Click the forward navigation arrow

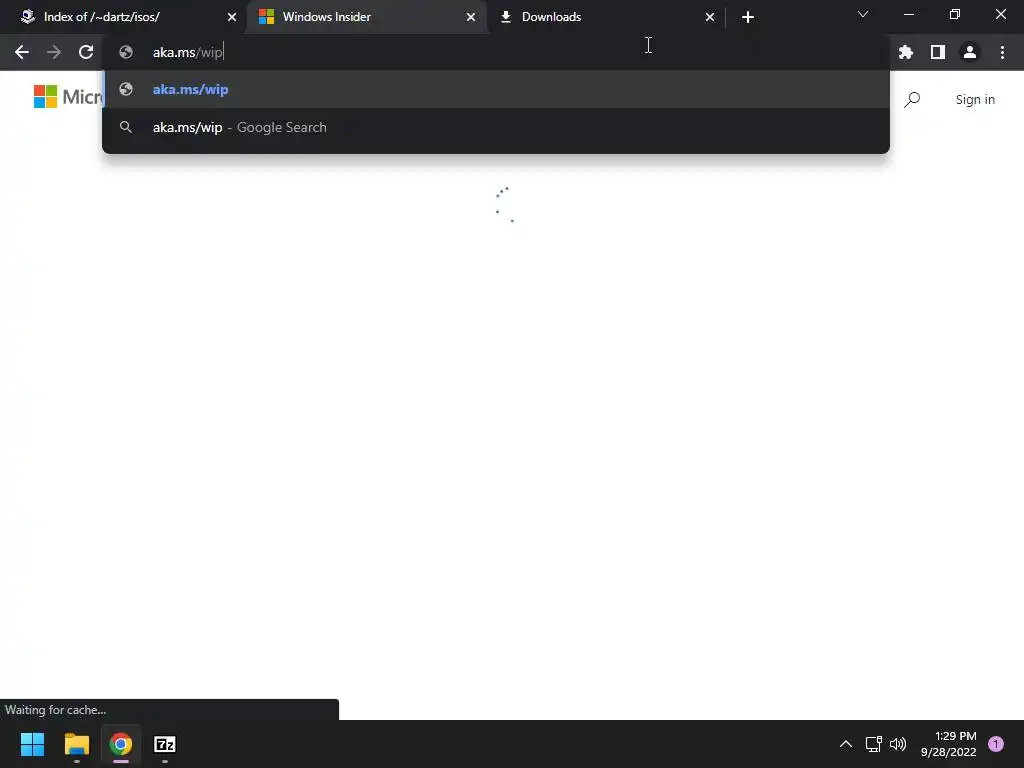click(x=54, y=52)
